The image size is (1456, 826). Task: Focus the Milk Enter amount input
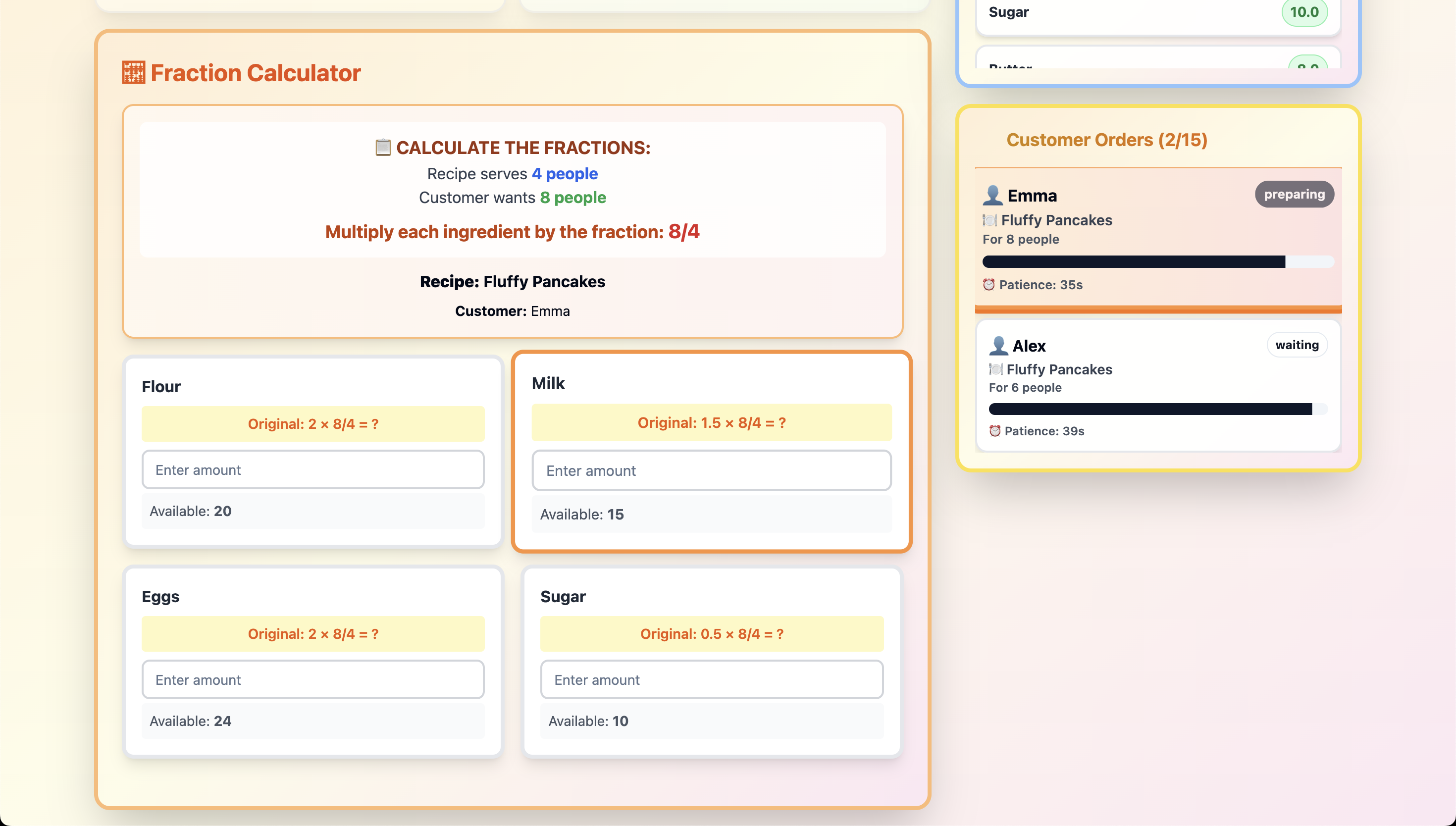tap(711, 471)
